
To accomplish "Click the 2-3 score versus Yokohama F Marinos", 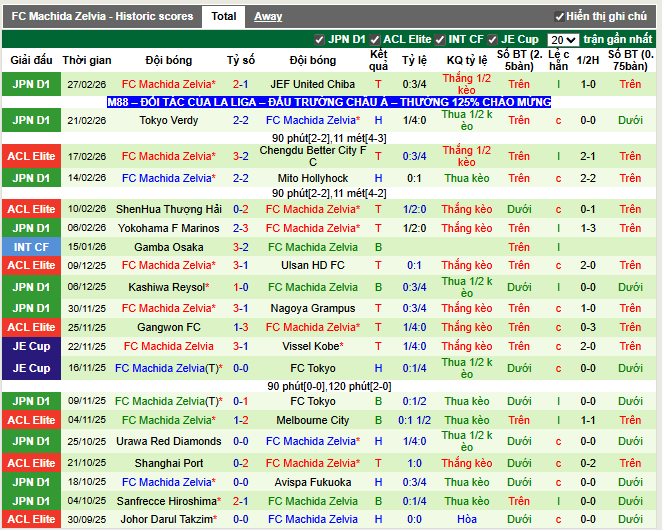I will (x=241, y=228).
